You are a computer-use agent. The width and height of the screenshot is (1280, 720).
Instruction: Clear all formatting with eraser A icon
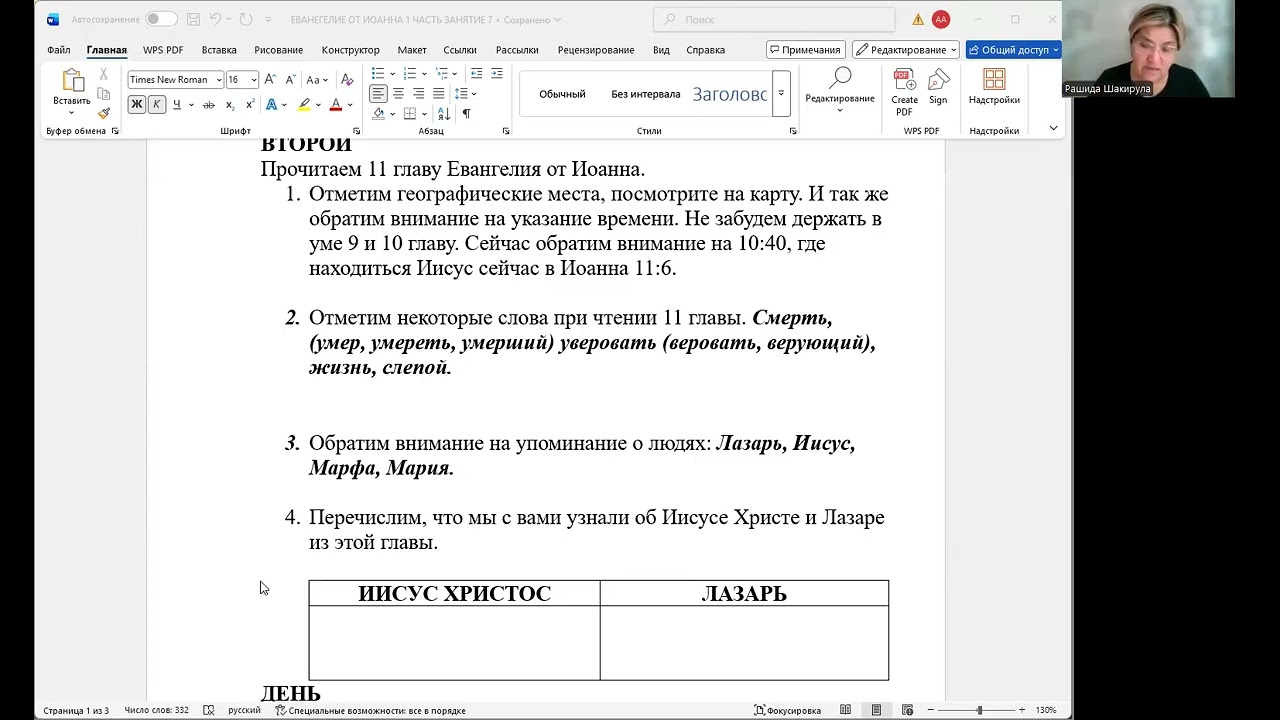pyautogui.click(x=347, y=80)
